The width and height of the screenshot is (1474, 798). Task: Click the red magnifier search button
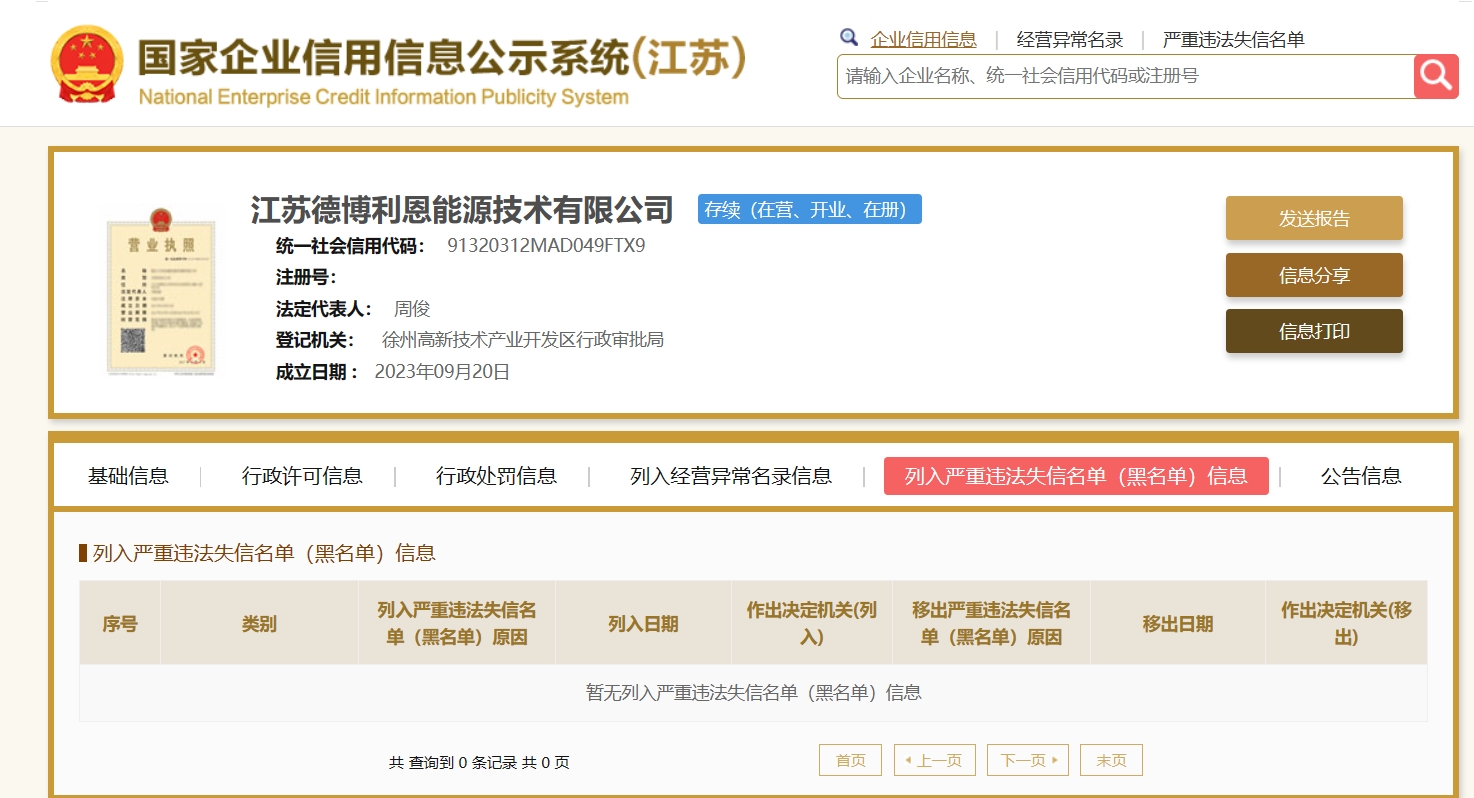click(x=1436, y=76)
